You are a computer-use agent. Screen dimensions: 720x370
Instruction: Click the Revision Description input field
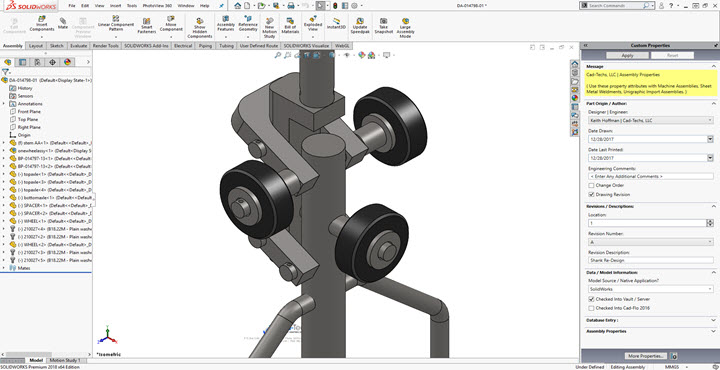[650, 260]
